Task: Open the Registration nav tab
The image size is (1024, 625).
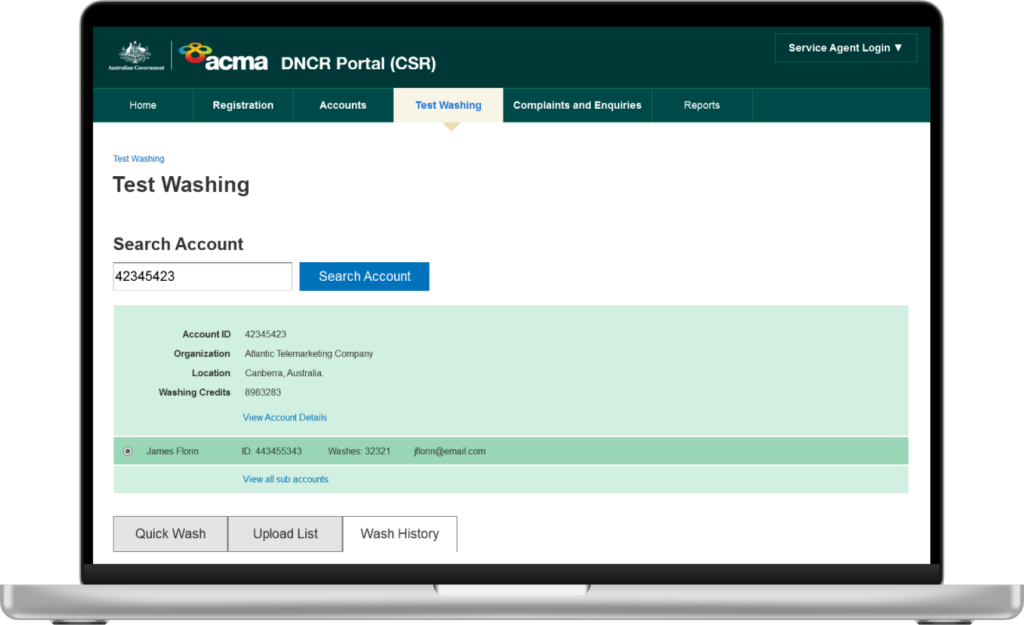Action: 243,105
